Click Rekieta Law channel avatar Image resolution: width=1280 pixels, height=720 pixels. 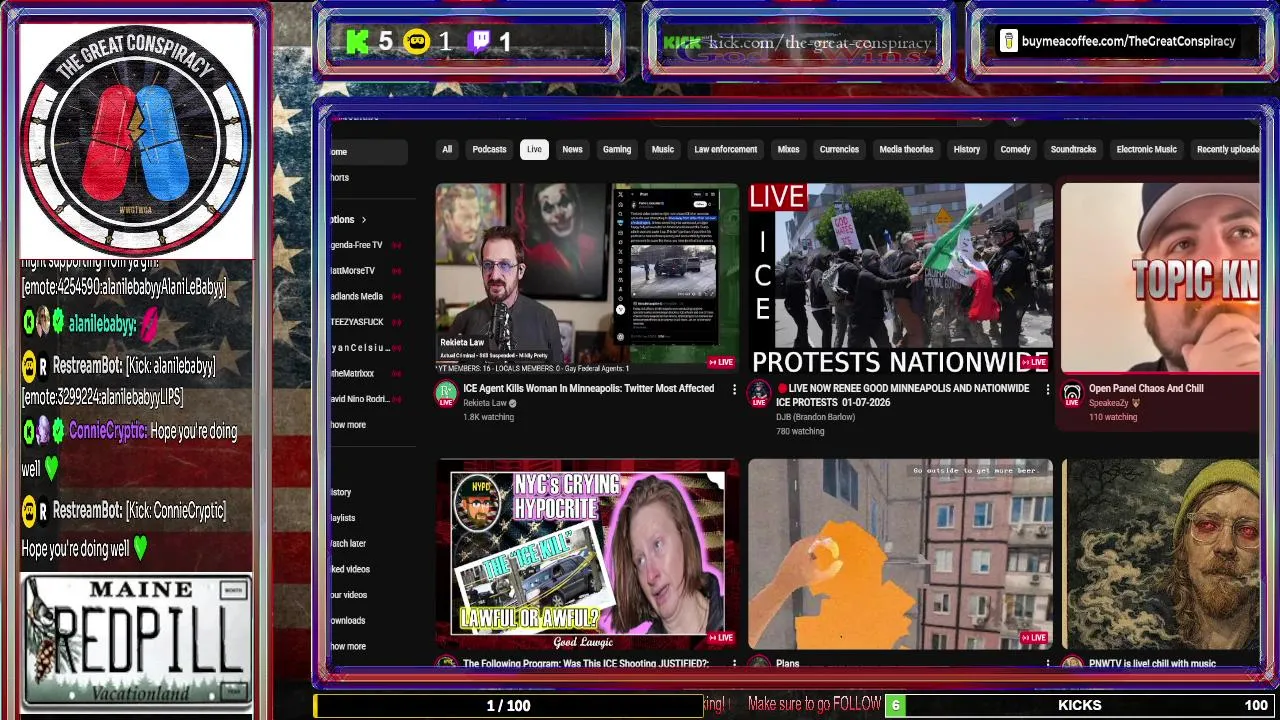pyautogui.click(x=446, y=394)
